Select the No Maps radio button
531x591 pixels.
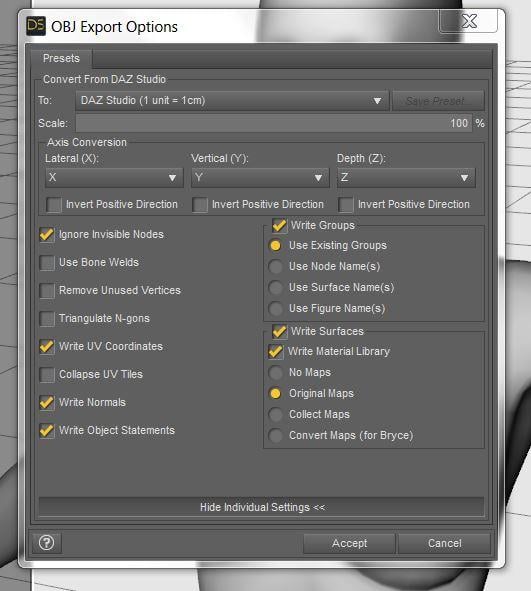click(x=275, y=373)
